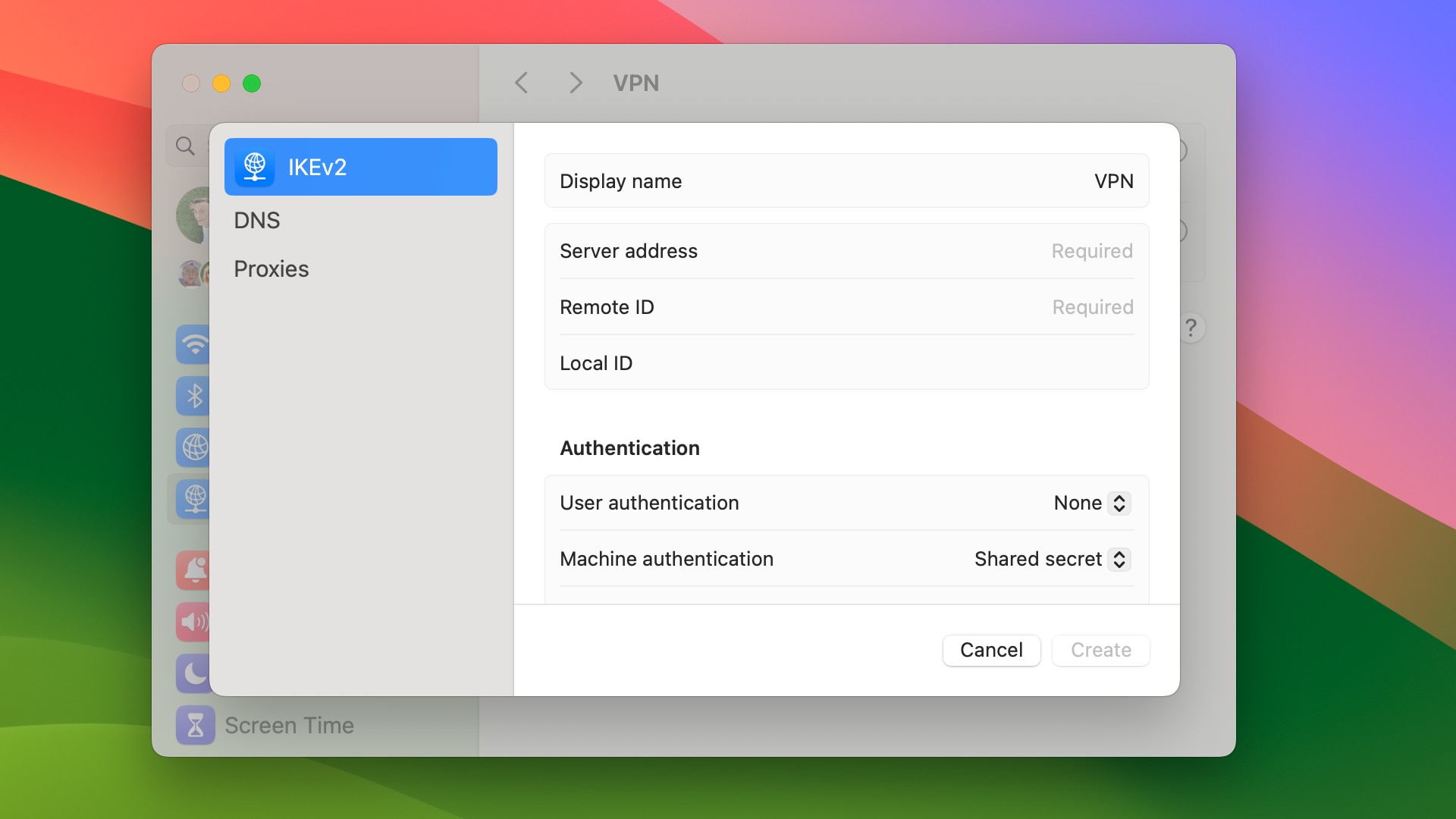Open VPN settings sidebar icon
Image resolution: width=1456 pixels, height=819 pixels.
pos(193,498)
